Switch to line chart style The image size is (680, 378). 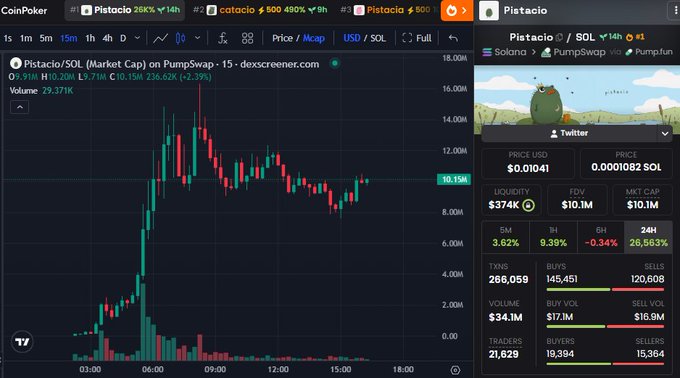[160, 39]
